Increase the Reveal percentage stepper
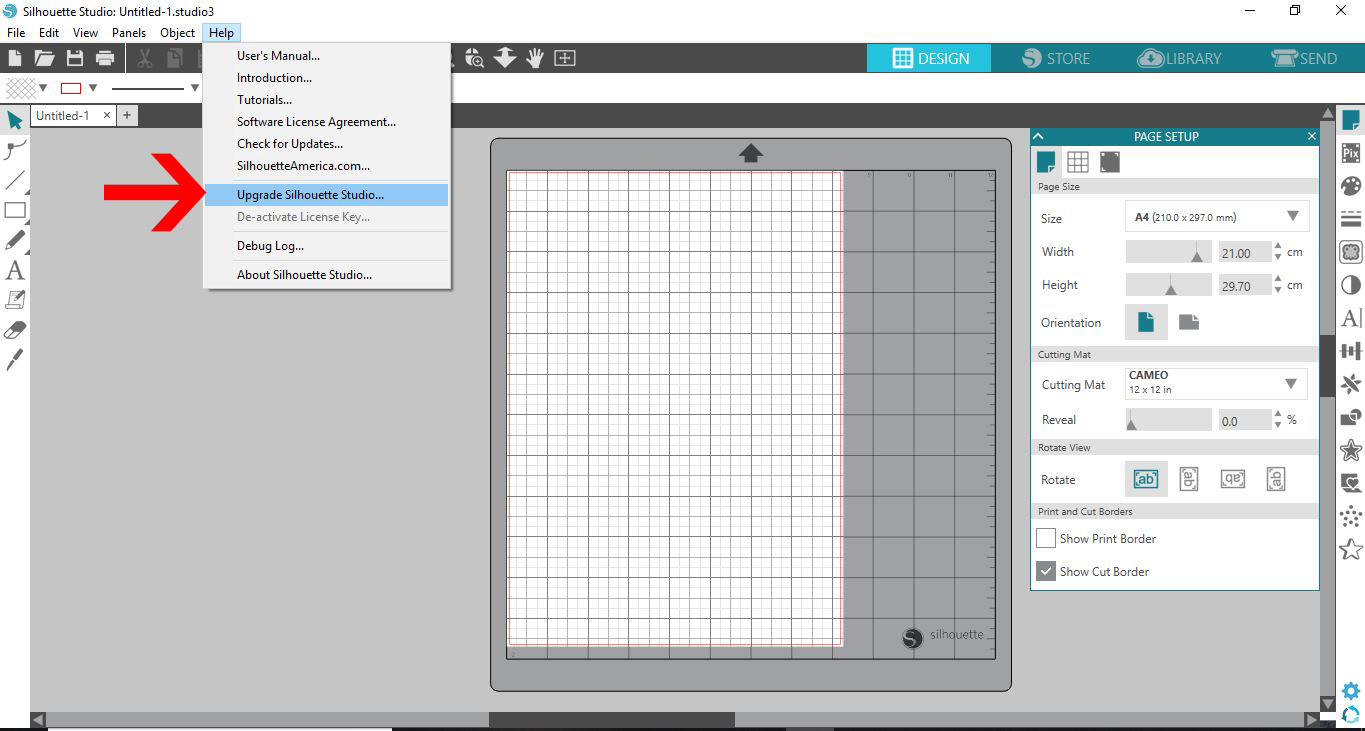The height and width of the screenshot is (731, 1365). 1278,414
